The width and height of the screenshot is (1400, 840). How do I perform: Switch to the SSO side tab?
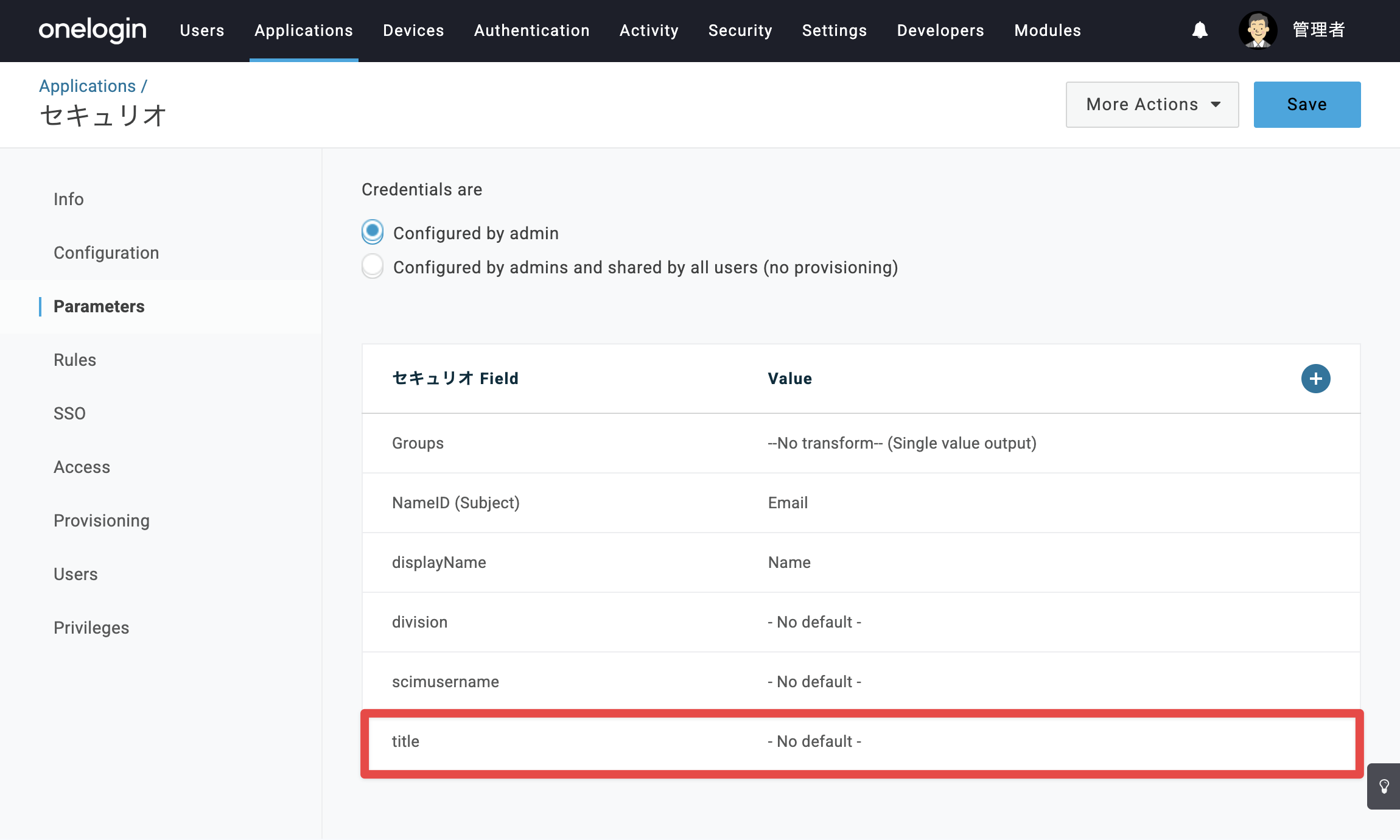point(69,413)
